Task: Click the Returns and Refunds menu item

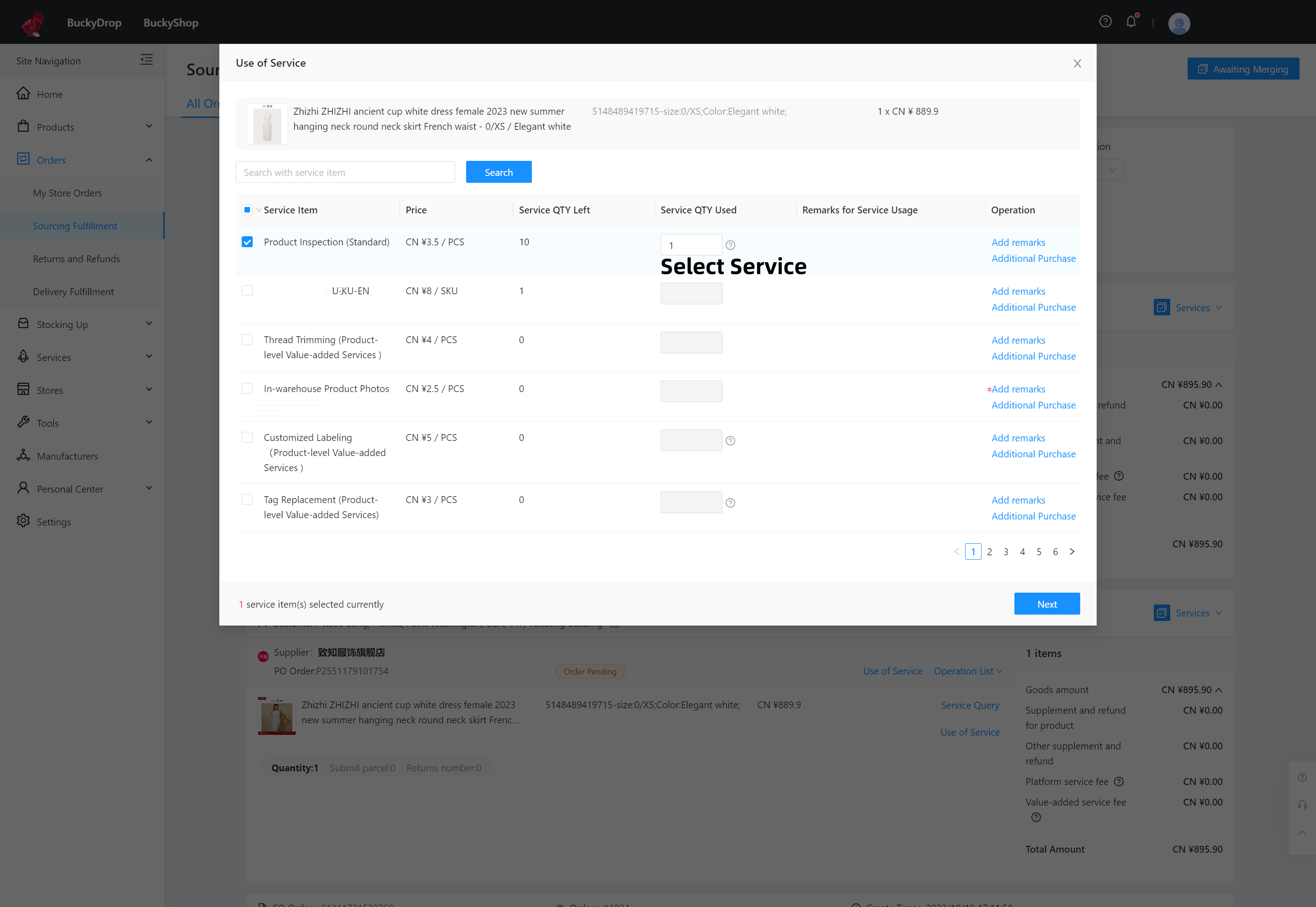Action: click(76, 258)
